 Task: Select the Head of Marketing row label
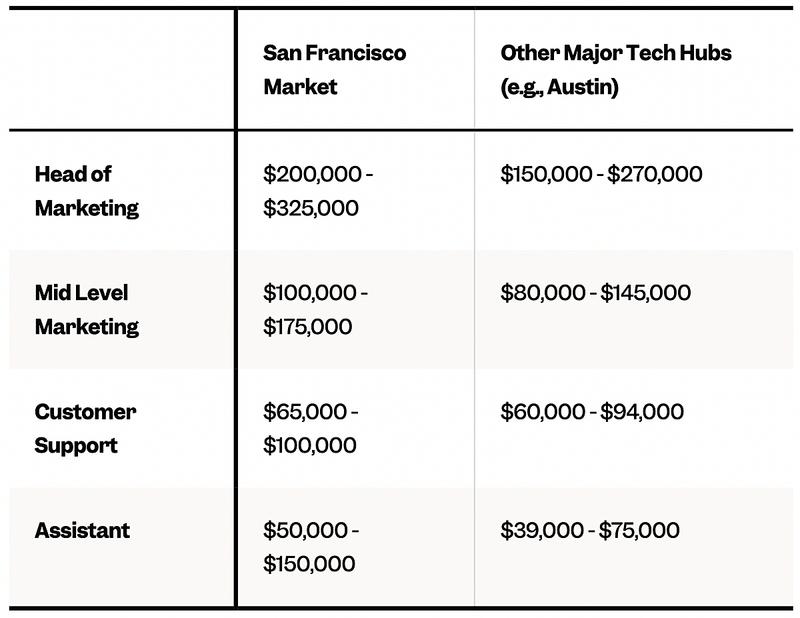pos(86,190)
